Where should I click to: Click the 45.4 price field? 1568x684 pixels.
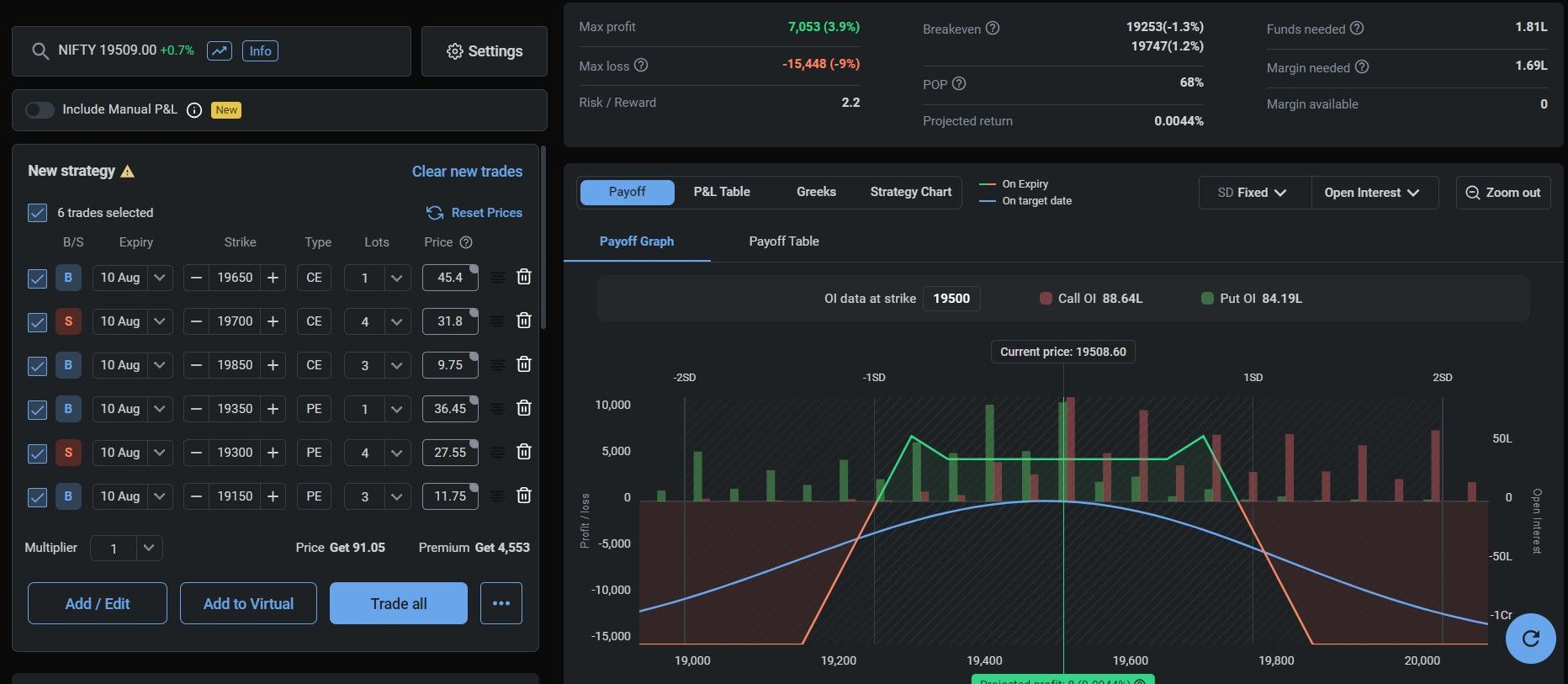click(450, 278)
